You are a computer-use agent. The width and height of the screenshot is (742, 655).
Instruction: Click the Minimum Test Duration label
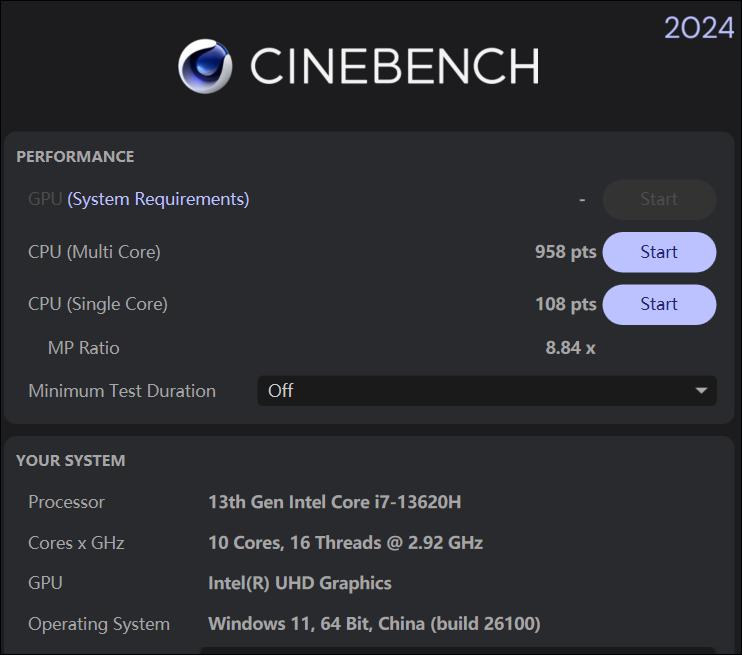[122, 391]
